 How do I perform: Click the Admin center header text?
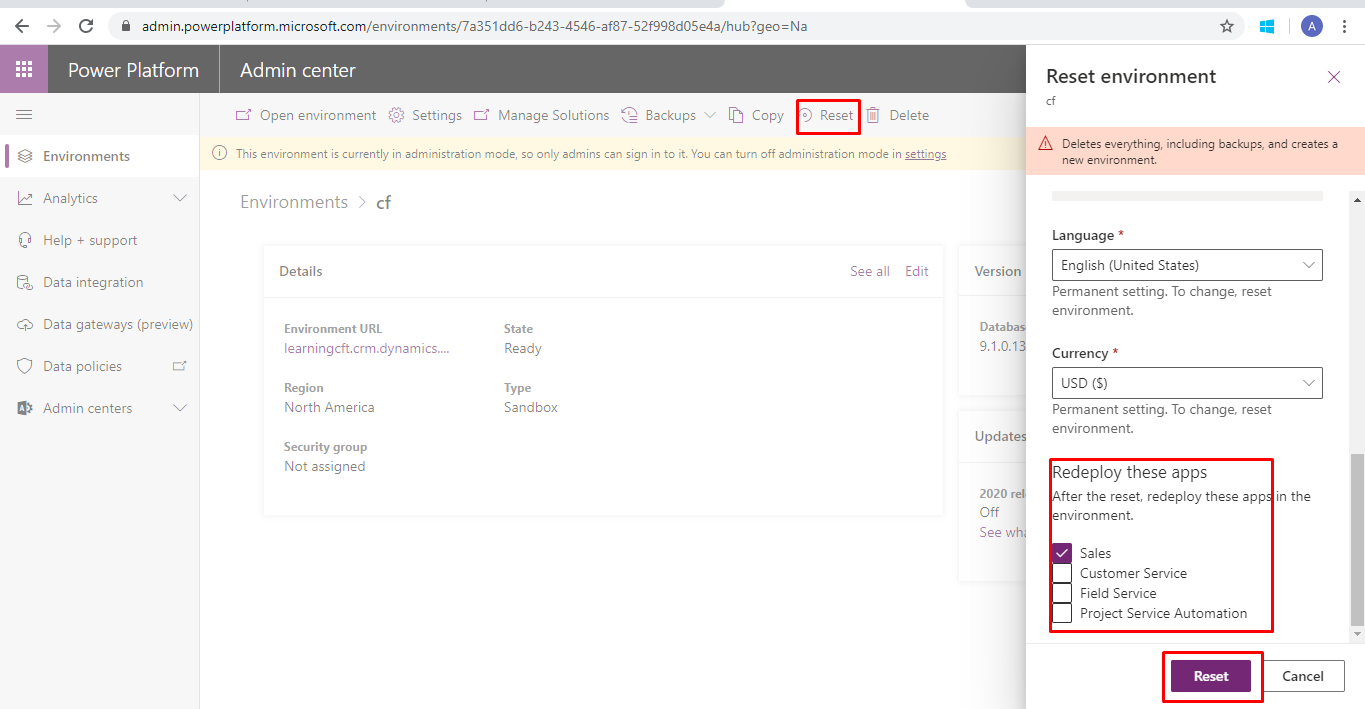click(x=298, y=70)
